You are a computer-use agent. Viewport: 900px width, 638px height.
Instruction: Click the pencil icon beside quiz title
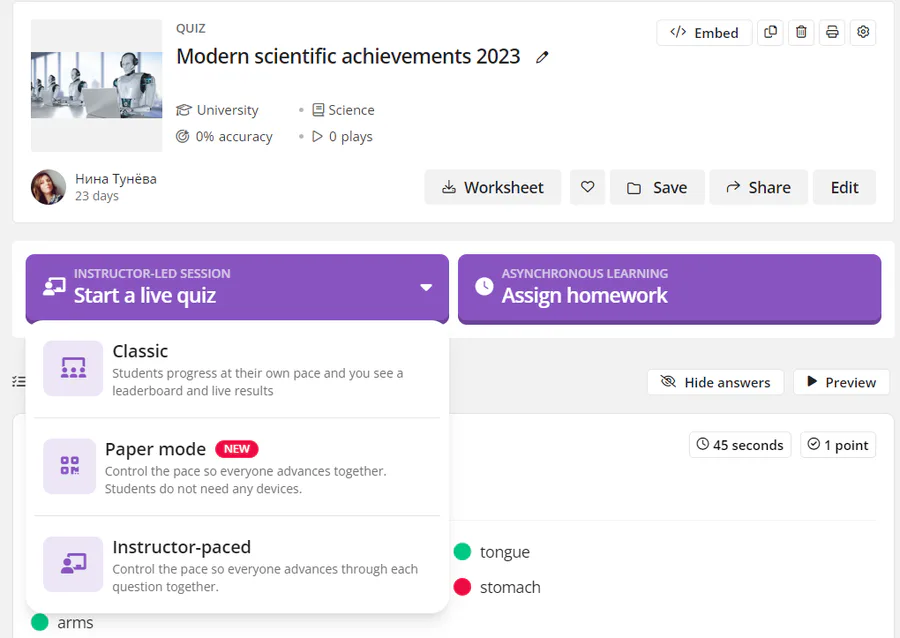[542, 57]
